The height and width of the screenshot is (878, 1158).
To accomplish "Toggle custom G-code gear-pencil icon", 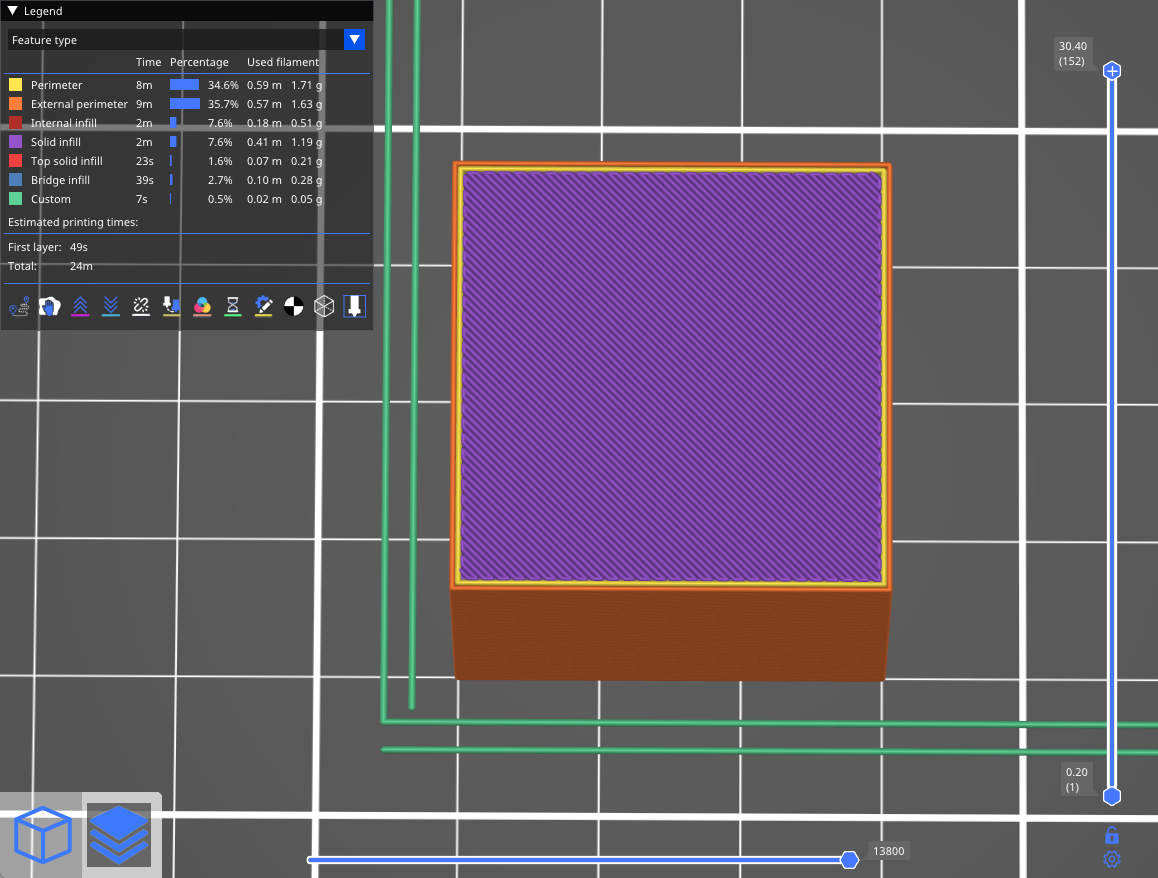I will [263, 307].
